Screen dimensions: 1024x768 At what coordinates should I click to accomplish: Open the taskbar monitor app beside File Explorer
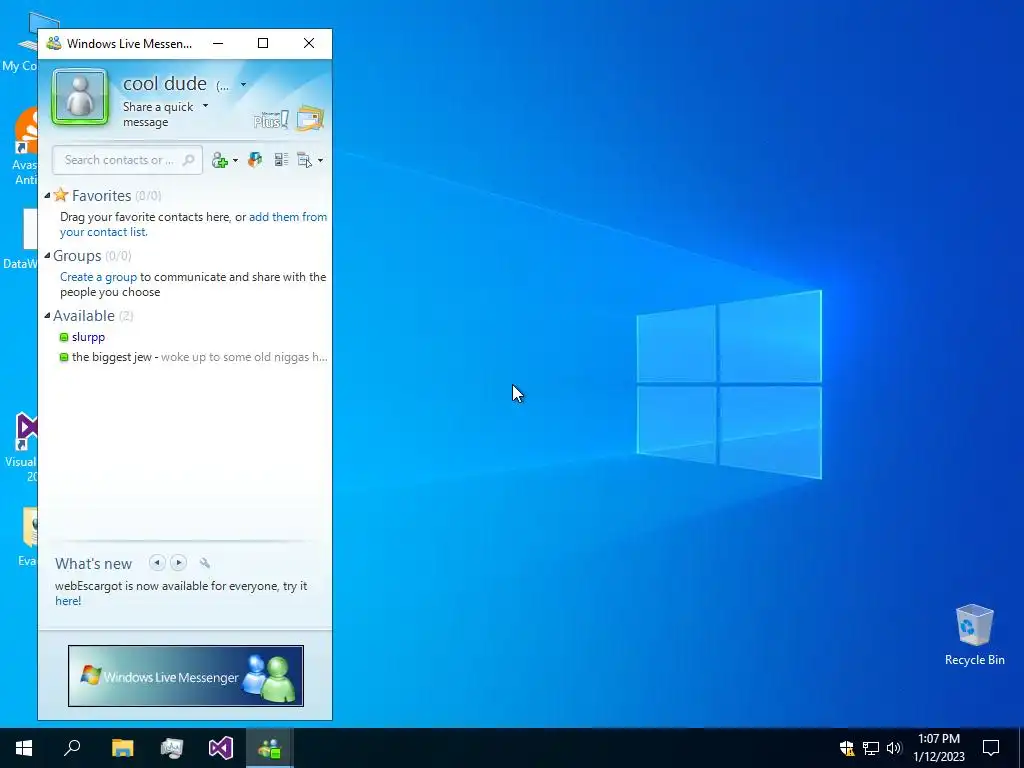pyautogui.click(x=172, y=748)
